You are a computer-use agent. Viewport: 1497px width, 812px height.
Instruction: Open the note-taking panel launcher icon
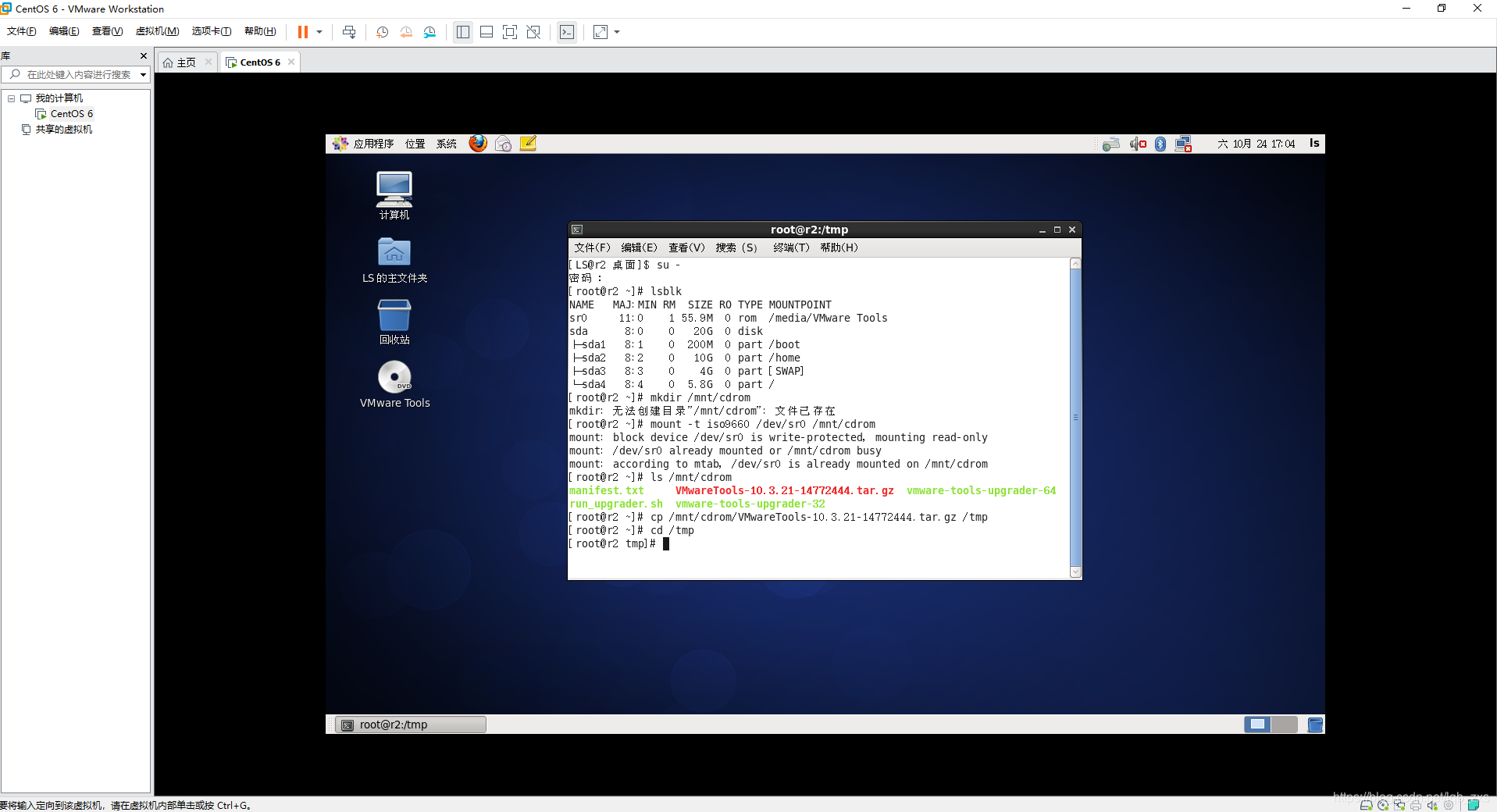[528, 144]
